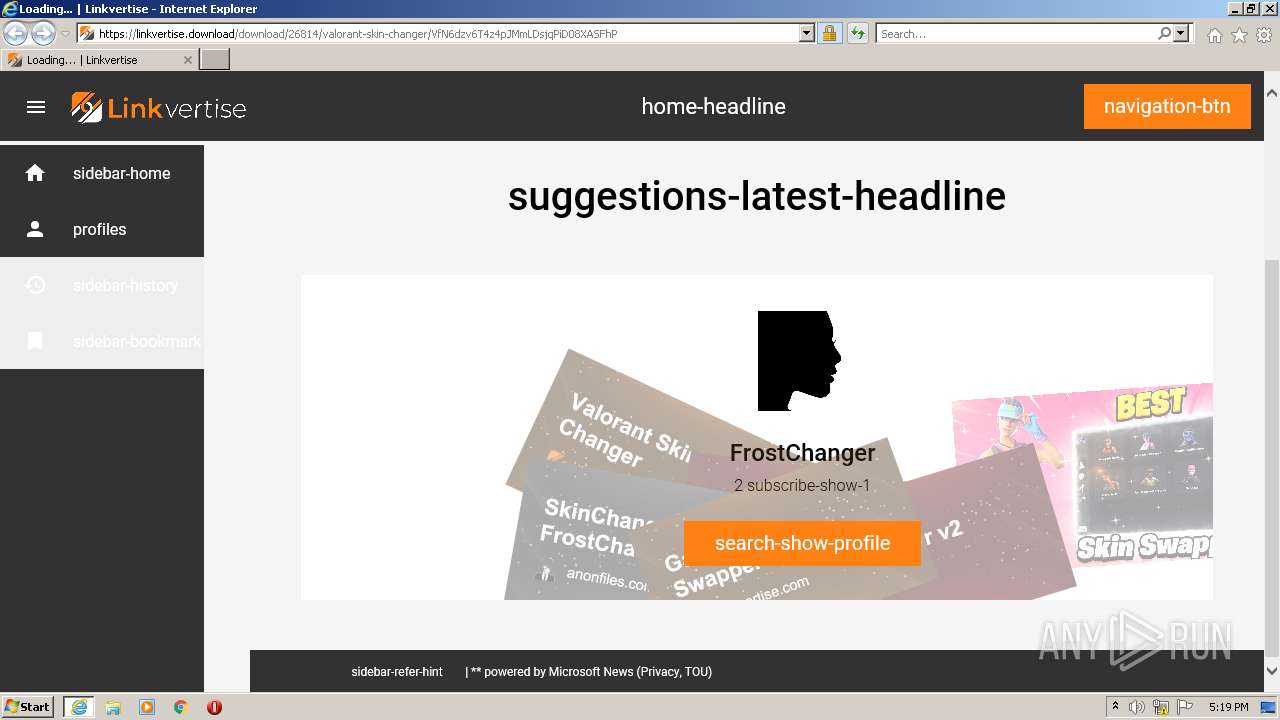This screenshot has width=1280, height=720.
Task: Click the search magnifier icon
Action: tap(1164, 33)
